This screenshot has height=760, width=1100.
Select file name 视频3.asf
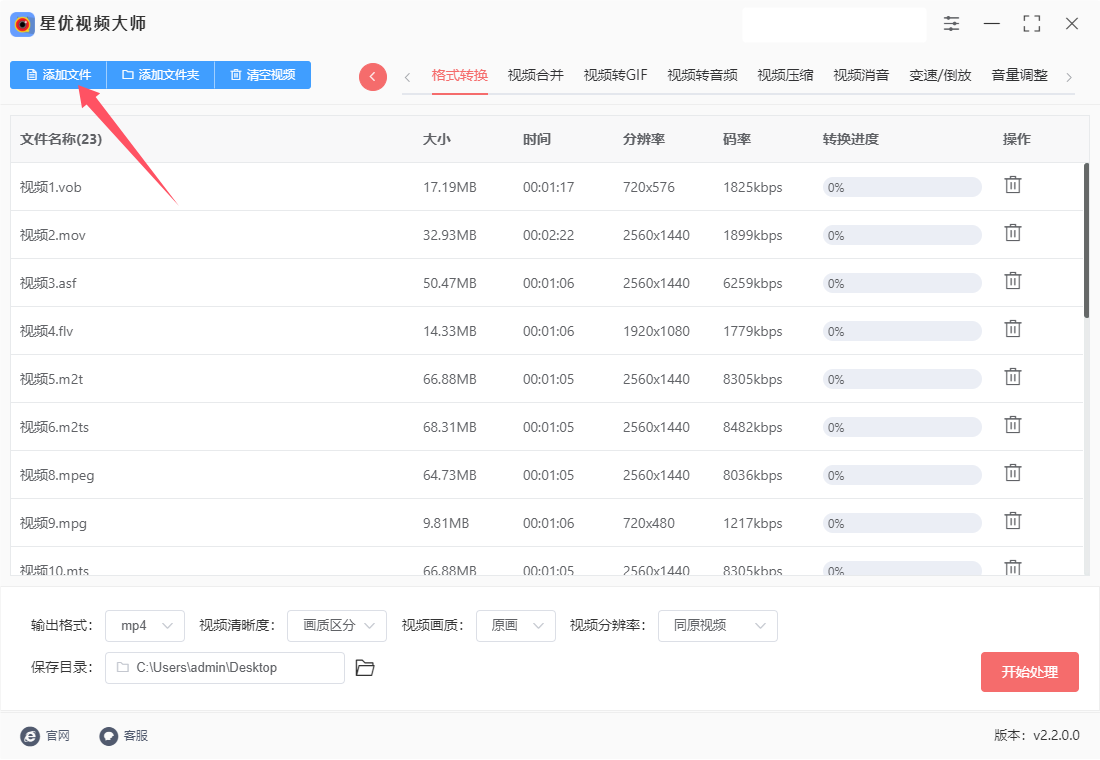click(48, 284)
